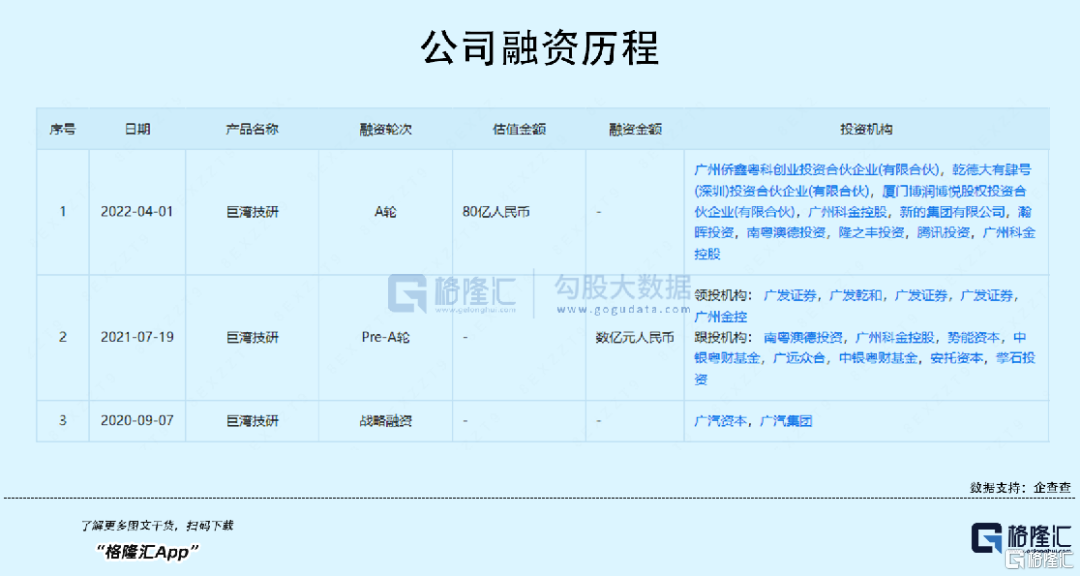
Task: Select 巨湾技研 in the 2021-07-19 row
Action: (252, 338)
